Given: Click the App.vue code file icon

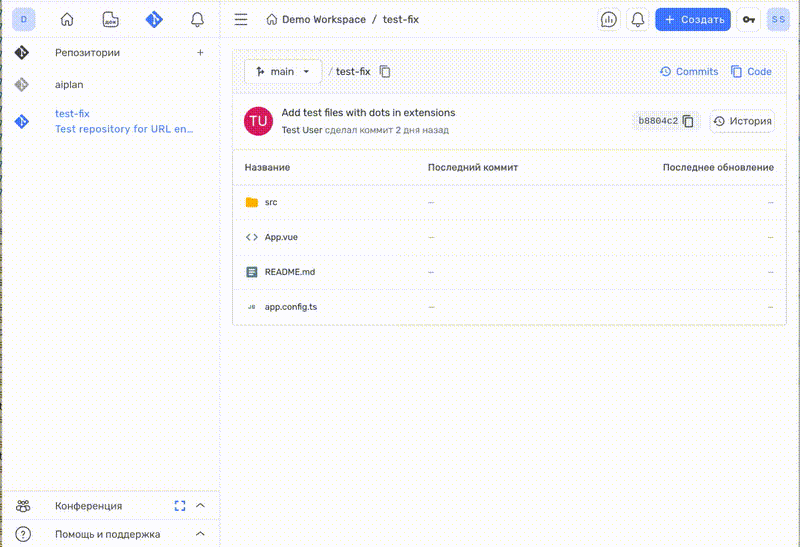Looking at the screenshot, I should coord(252,237).
